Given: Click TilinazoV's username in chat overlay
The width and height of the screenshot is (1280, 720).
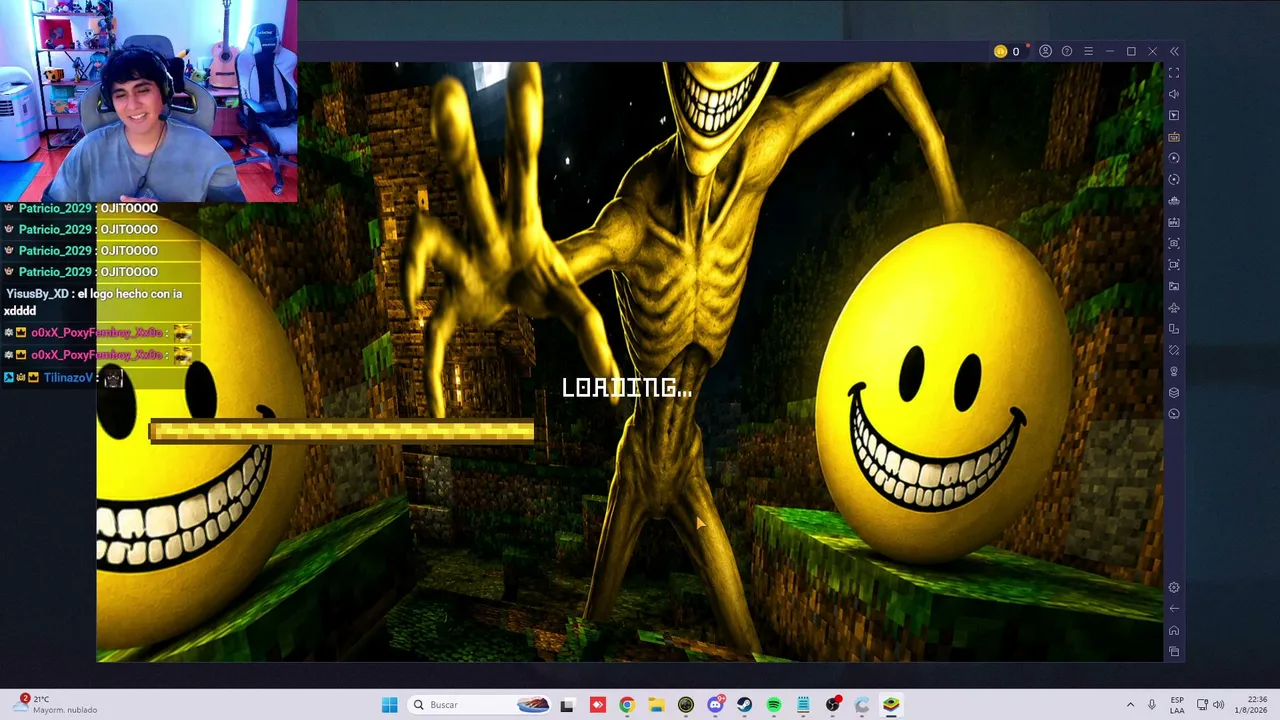Looking at the screenshot, I should pyautogui.click(x=68, y=377).
